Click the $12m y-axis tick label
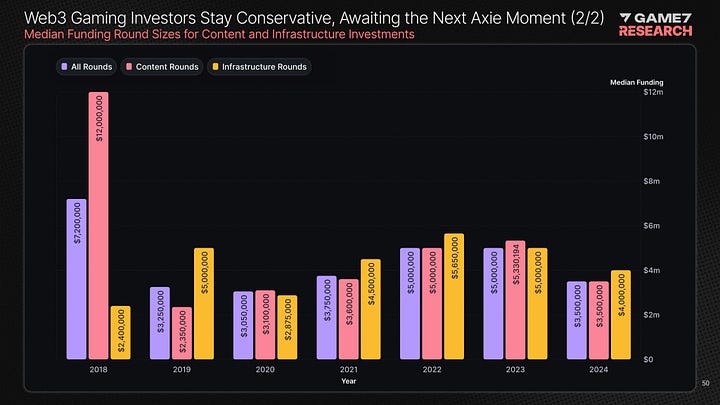 coord(652,92)
